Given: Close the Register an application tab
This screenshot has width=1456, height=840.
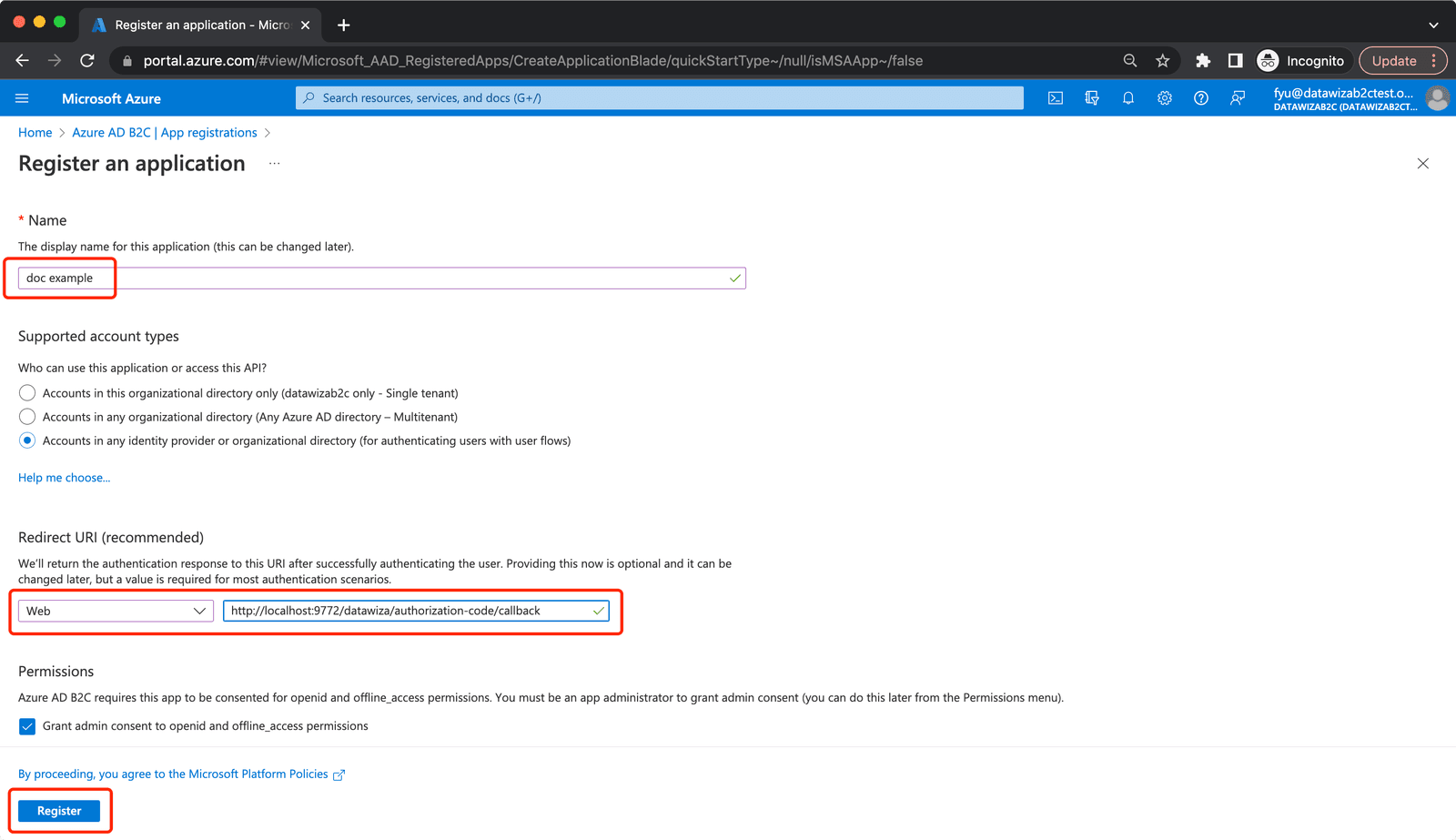Looking at the screenshot, I should (x=305, y=25).
